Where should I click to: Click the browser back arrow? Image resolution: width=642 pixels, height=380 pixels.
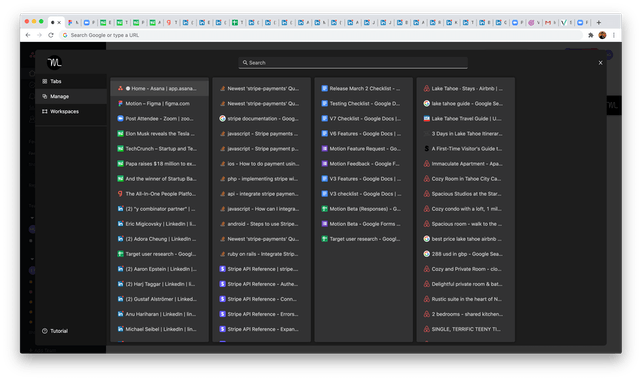coord(28,35)
